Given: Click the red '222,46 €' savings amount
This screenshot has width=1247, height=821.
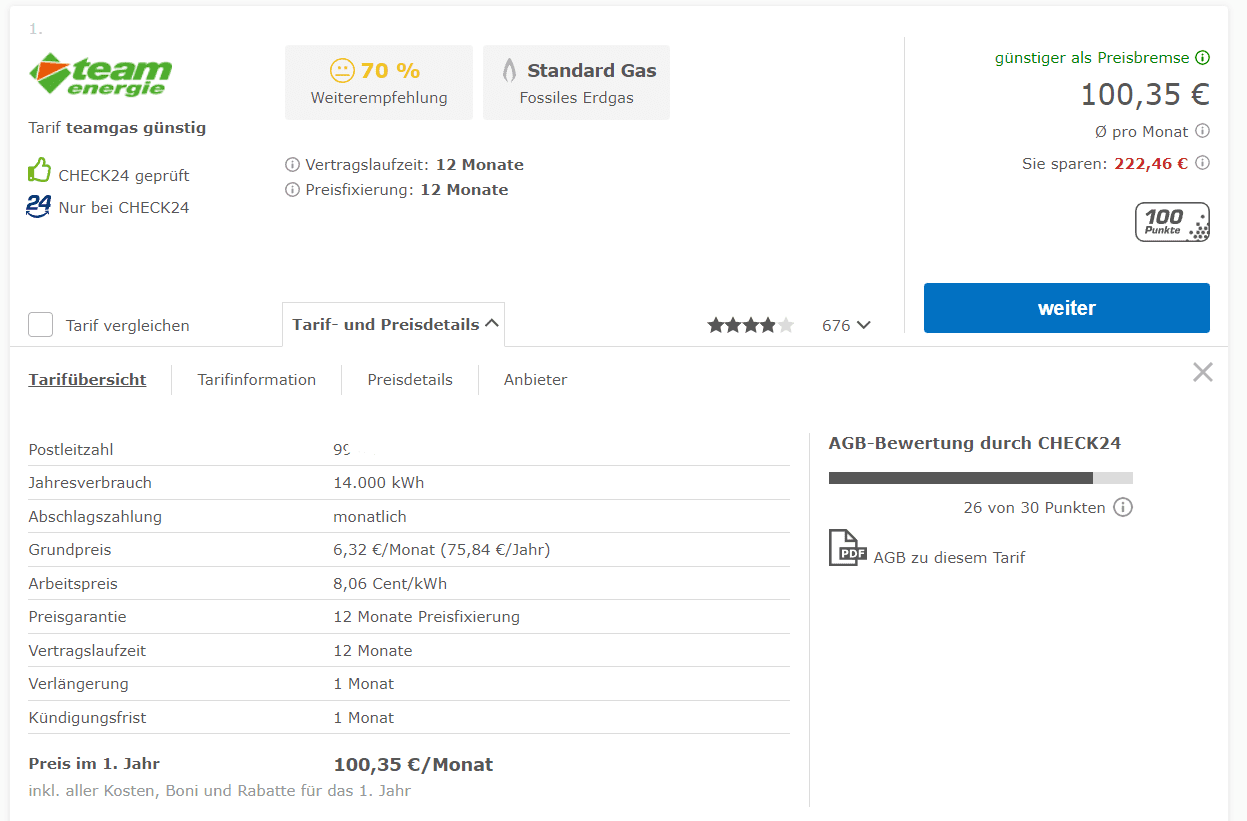Looking at the screenshot, I should pos(1151,163).
